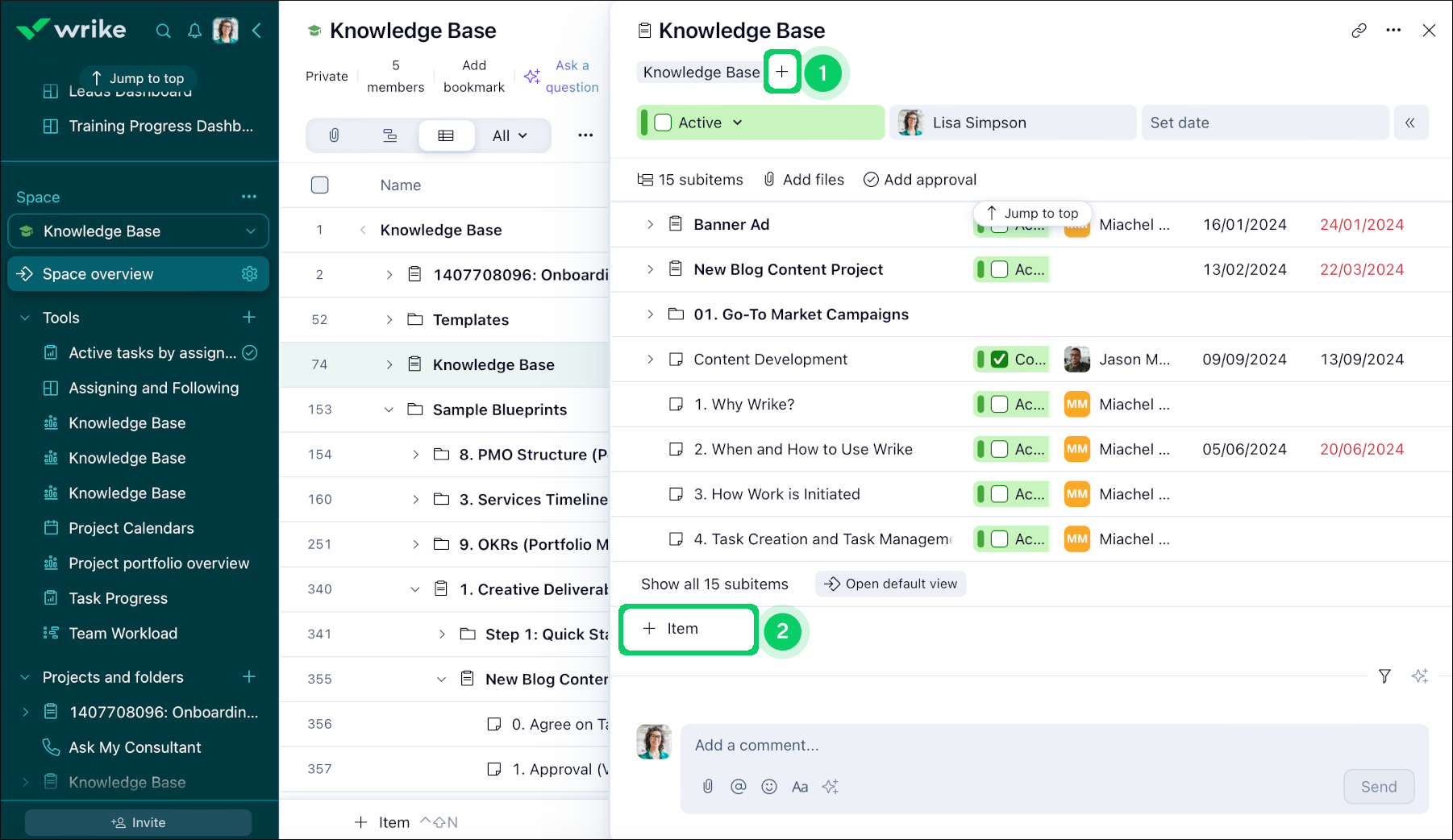The image size is (1453, 840).
Task: Open the user profile avatar in sidebar
Action: tap(226, 30)
